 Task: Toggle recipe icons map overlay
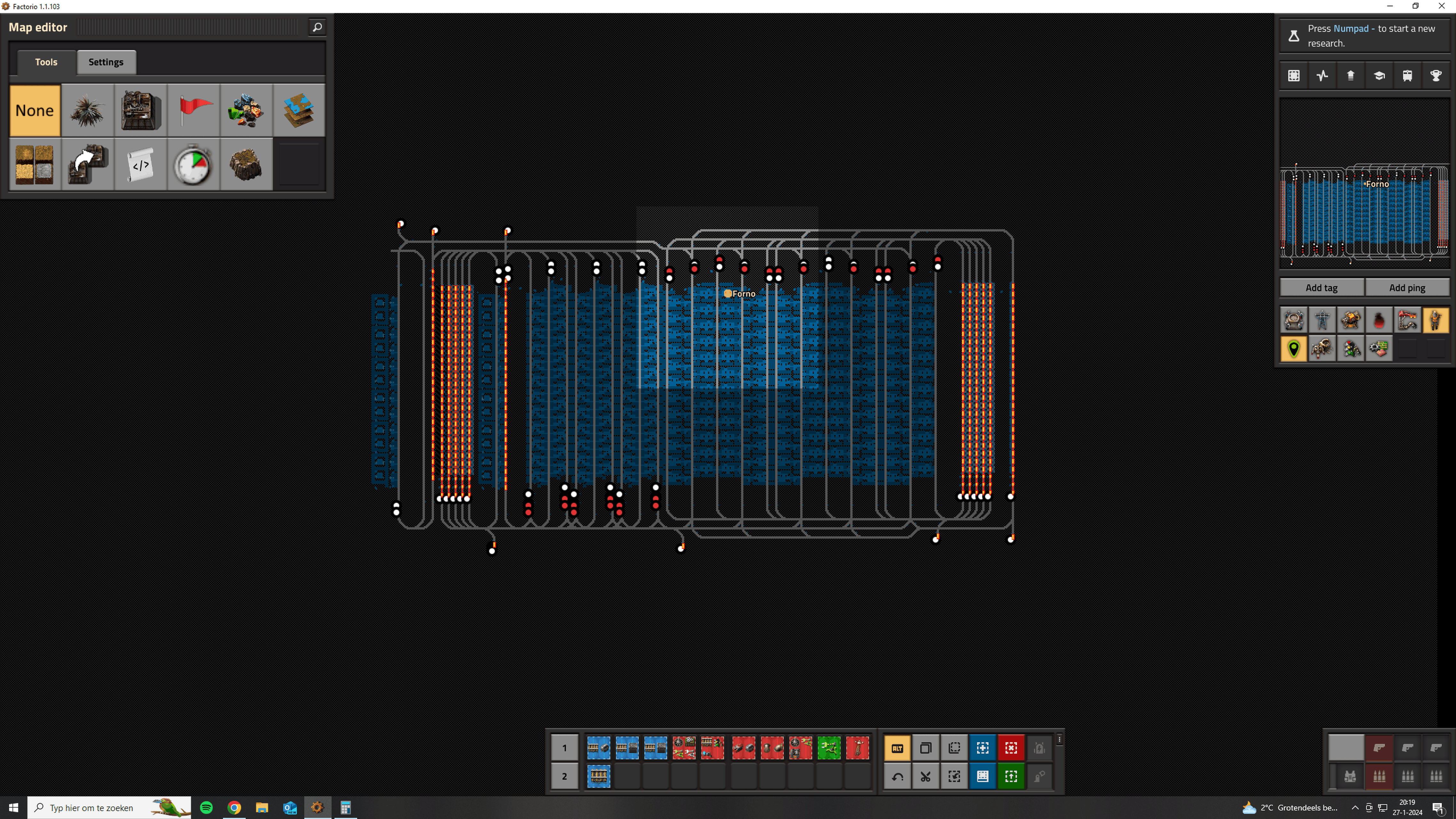[1379, 349]
